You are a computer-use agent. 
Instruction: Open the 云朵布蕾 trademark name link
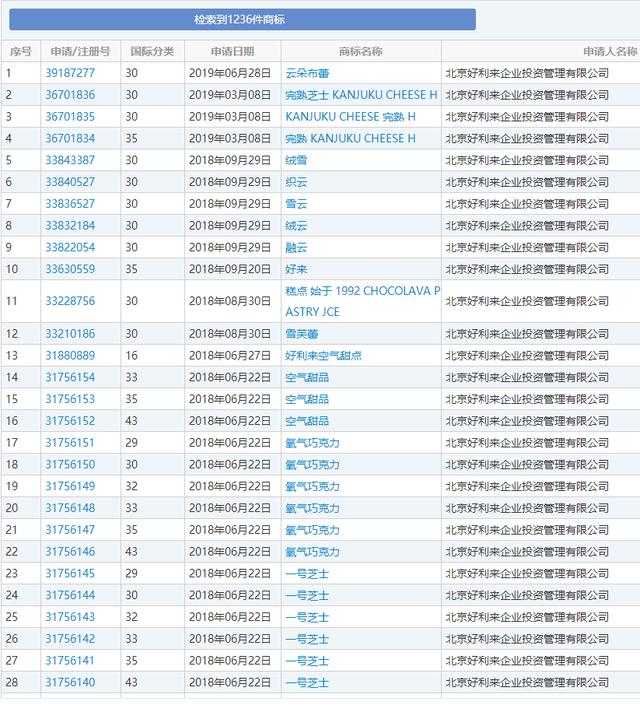pos(307,73)
